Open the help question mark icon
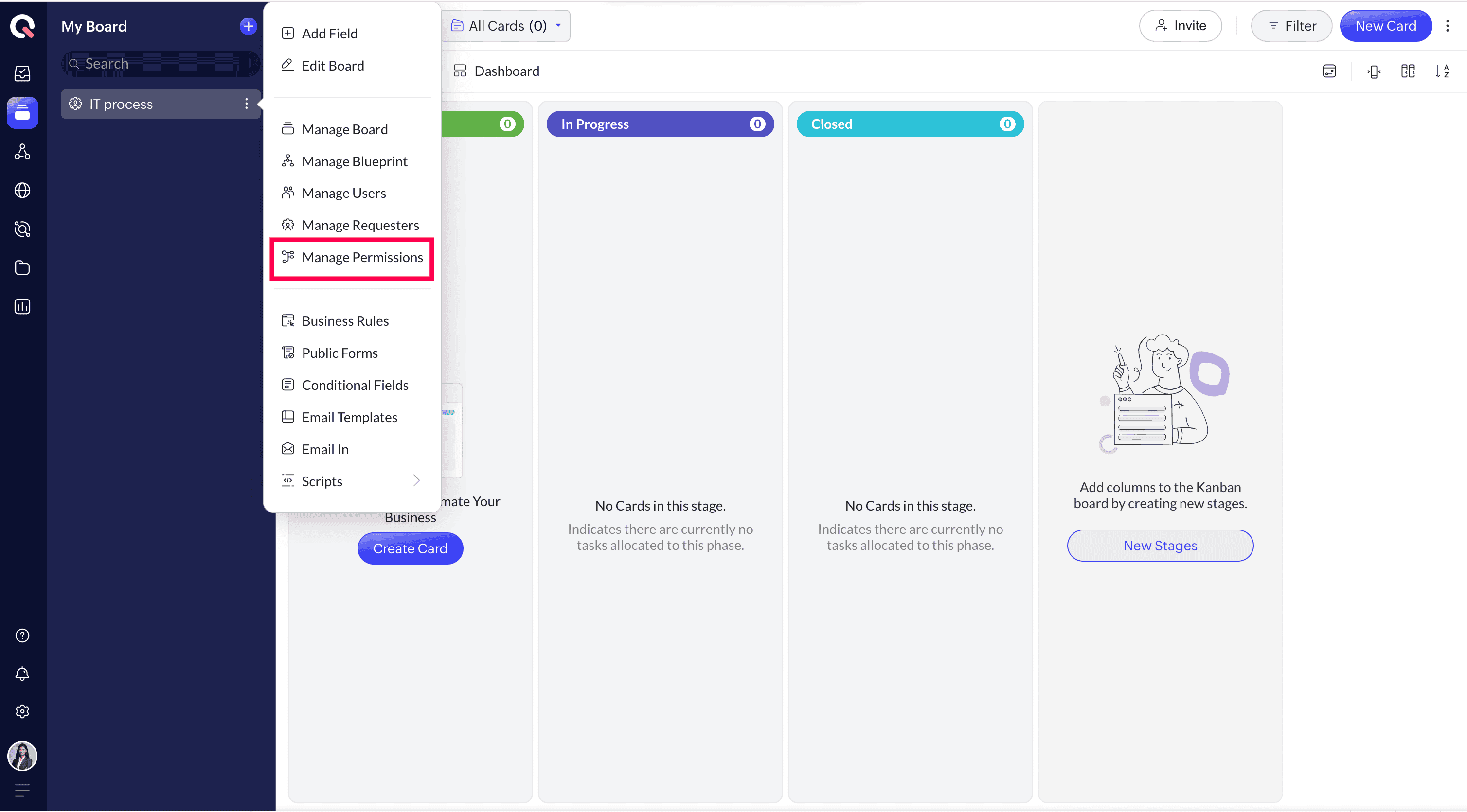Image resolution: width=1467 pixels, height=812 pixels. [x=22, y=635]
